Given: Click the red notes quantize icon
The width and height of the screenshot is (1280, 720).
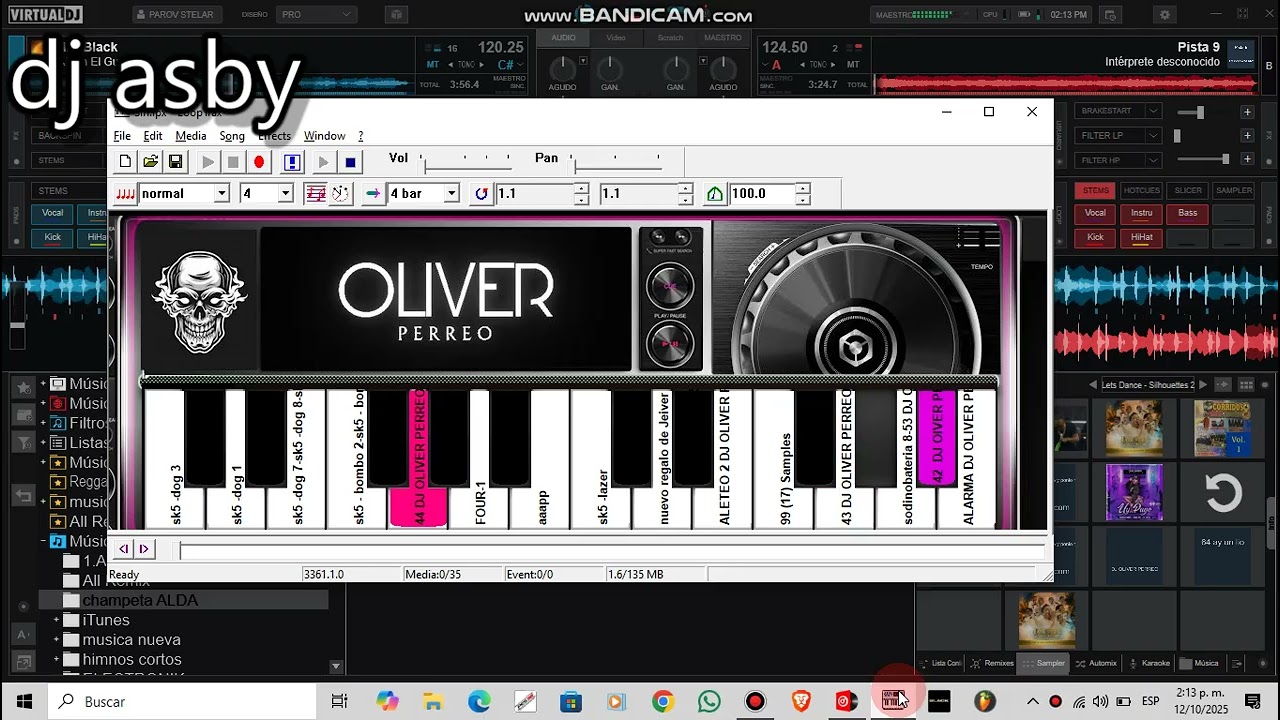Looking at the screenshot, I should click(125, 193).
